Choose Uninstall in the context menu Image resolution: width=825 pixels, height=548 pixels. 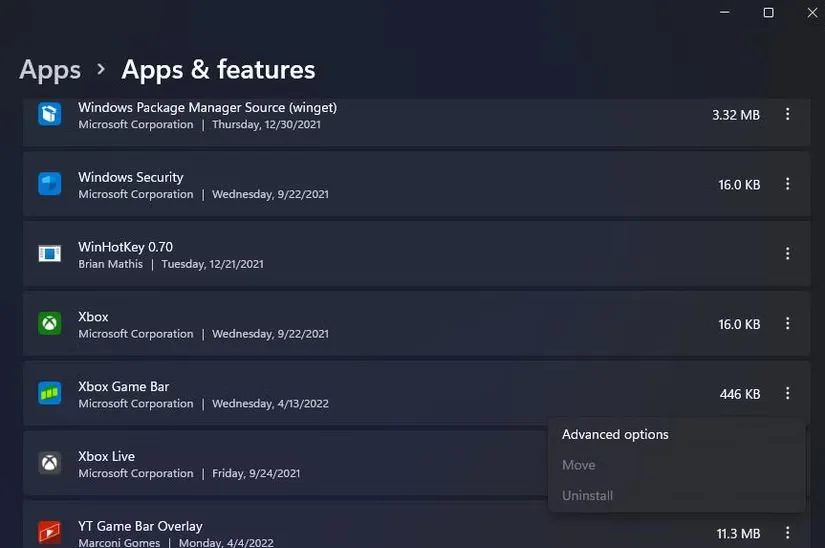(588, 496)
